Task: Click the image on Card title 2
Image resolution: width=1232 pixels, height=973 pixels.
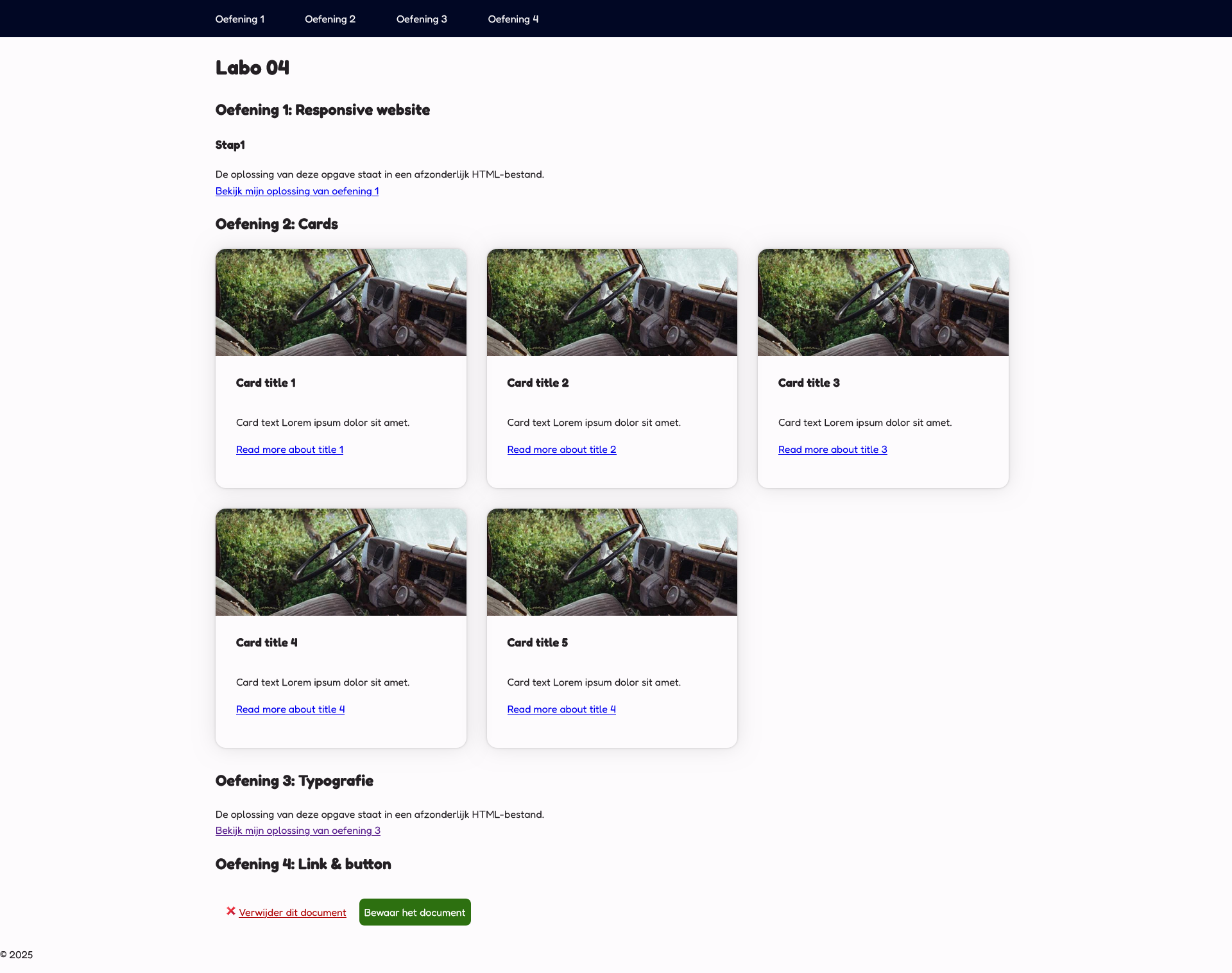Action: pyautogui.click(x=612, y=302)
